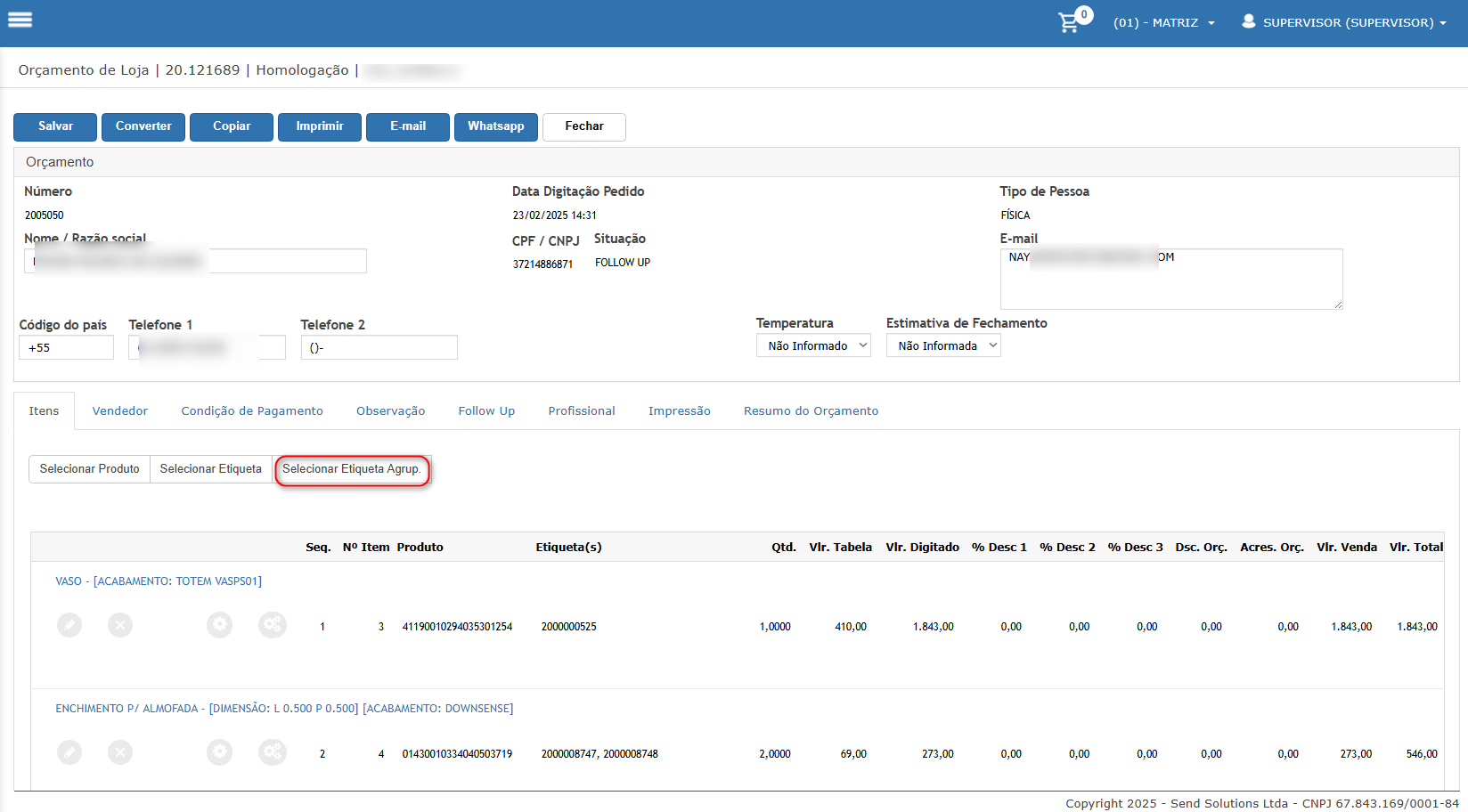This screenshot has width=1468, height=812.
Task: Click the Telefone 2 input field
Action: [379, 347]
